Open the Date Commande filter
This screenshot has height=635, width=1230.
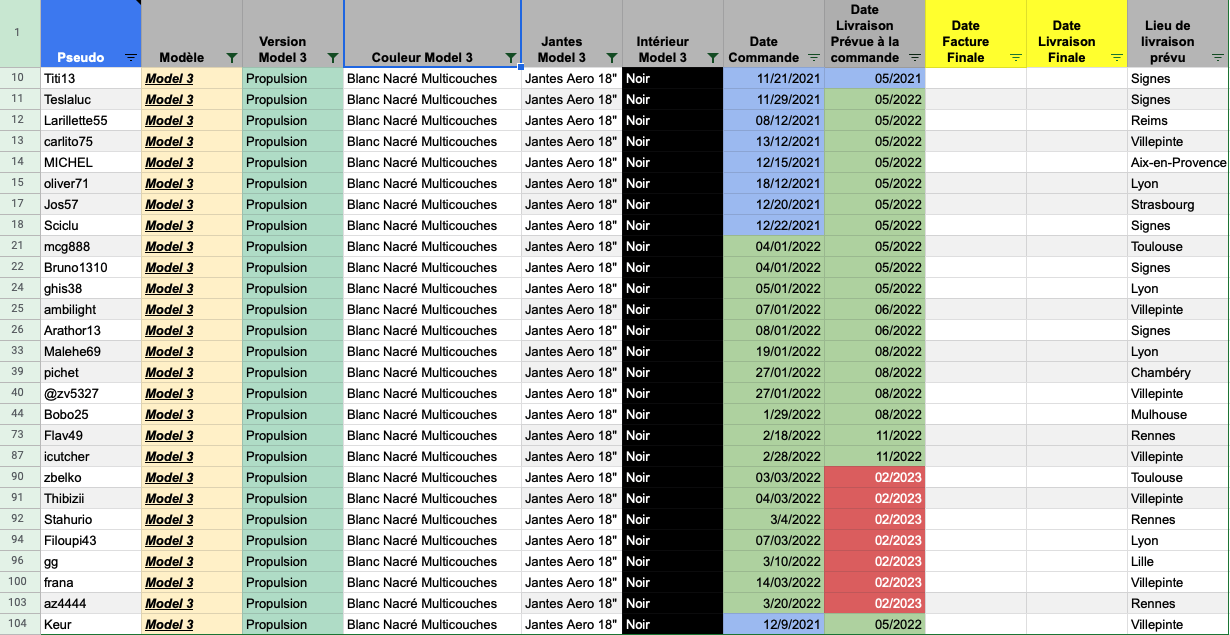coord(813,58)
